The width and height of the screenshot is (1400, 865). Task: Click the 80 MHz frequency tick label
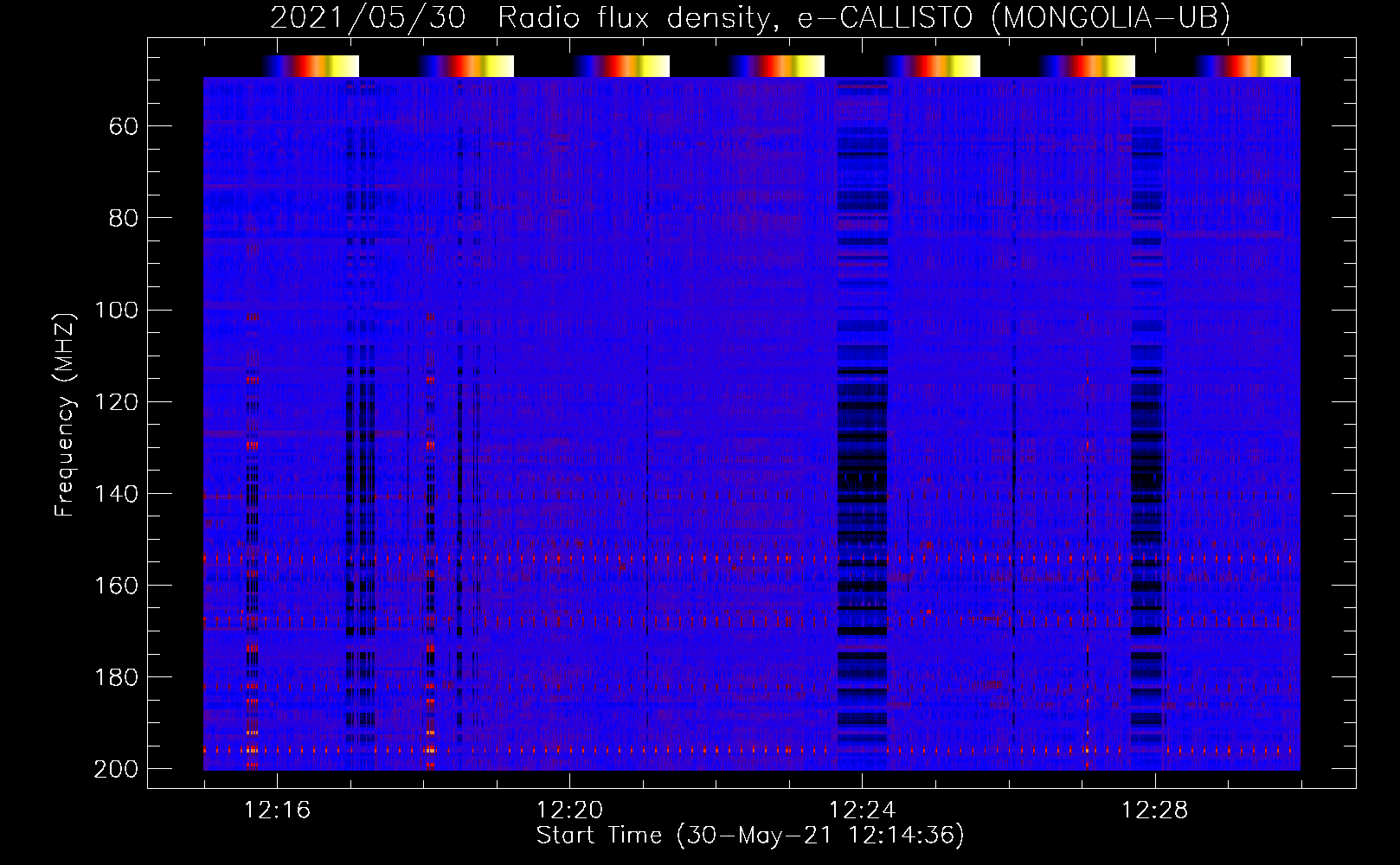[x=124, y=218]
